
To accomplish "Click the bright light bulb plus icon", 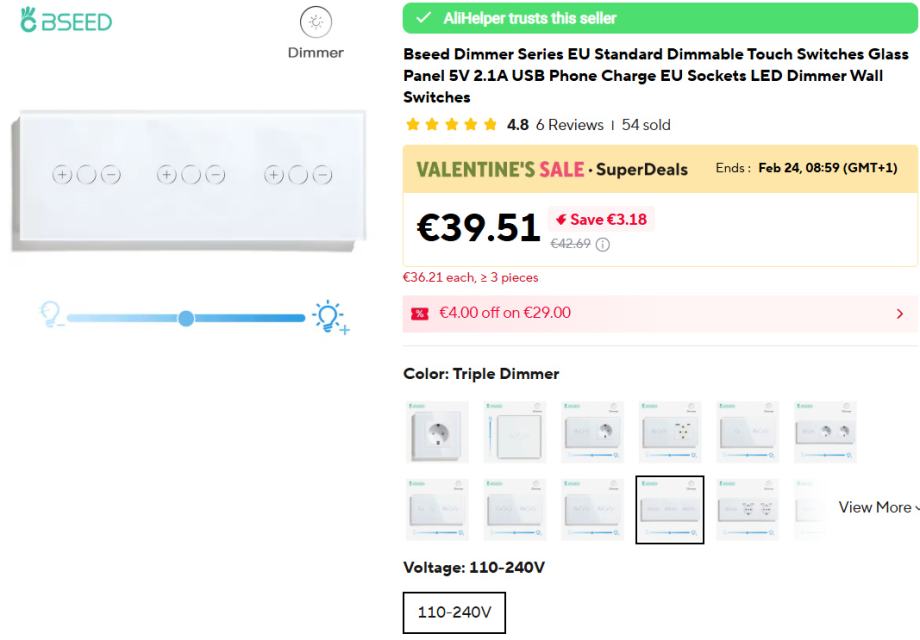I will pyautogui.click(x=329, y=316).
